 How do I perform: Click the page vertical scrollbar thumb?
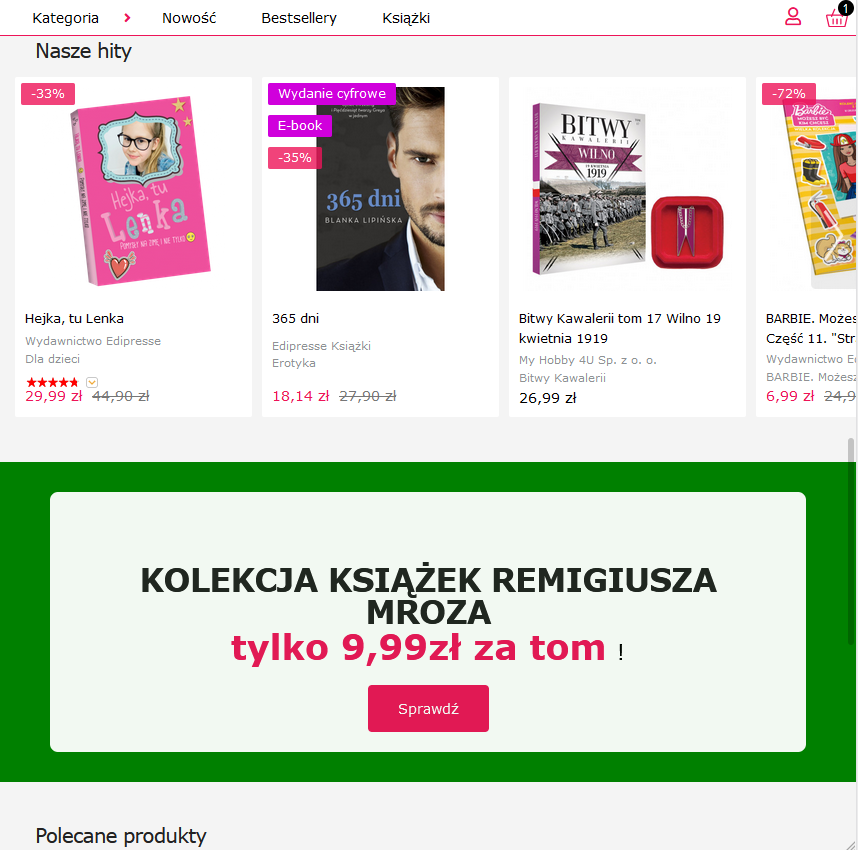click(x=851, y=450)
